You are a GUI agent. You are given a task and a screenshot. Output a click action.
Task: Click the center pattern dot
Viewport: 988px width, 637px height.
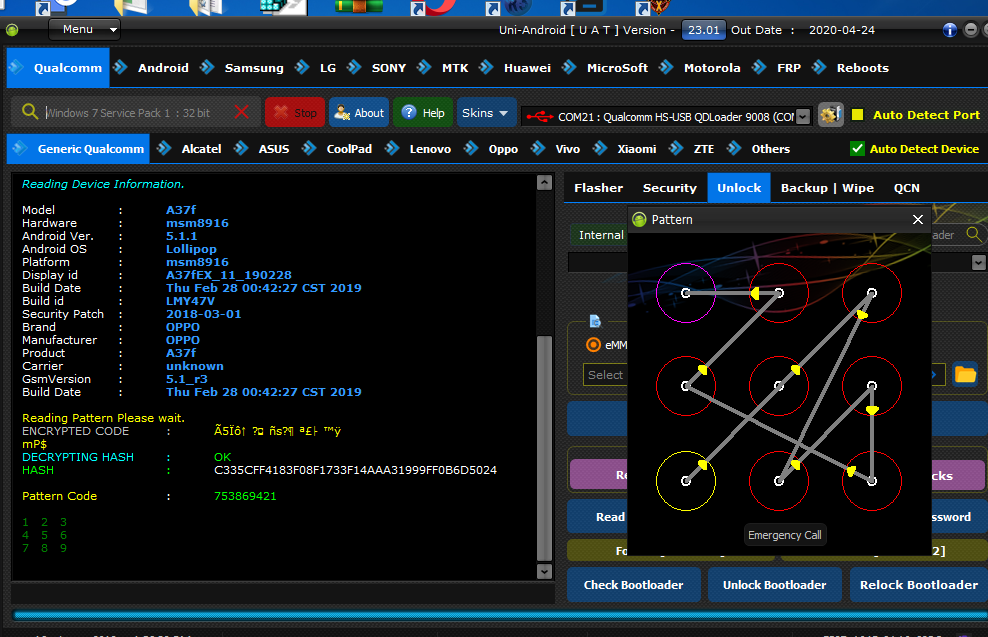coord(779,386)
